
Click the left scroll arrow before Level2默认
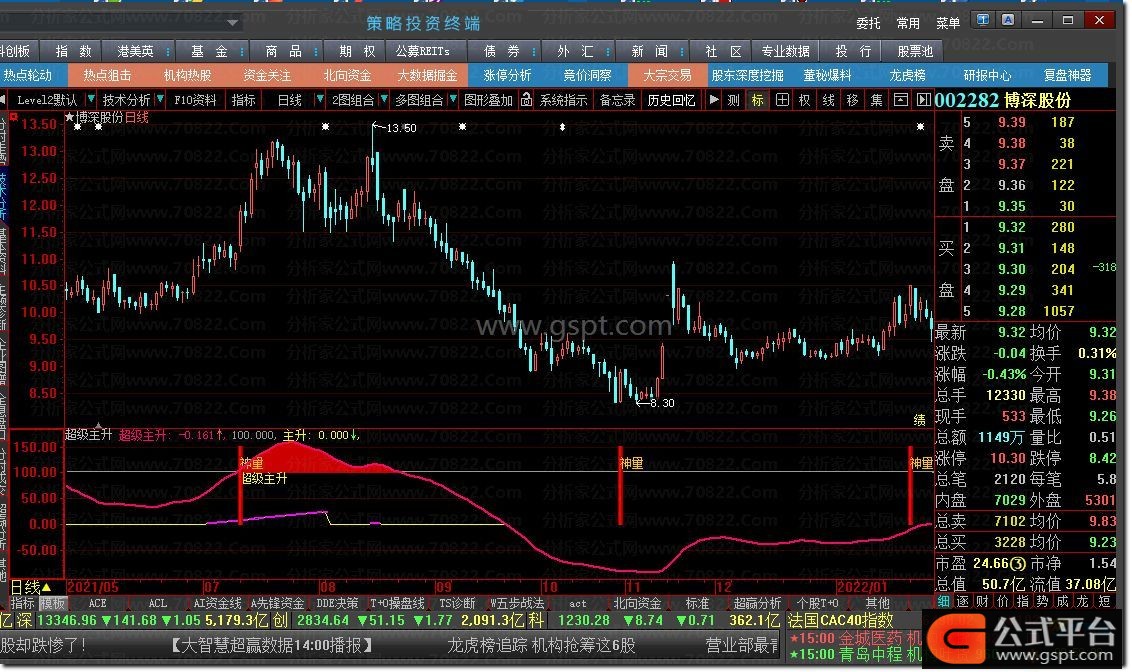click(x=4, y=100)
